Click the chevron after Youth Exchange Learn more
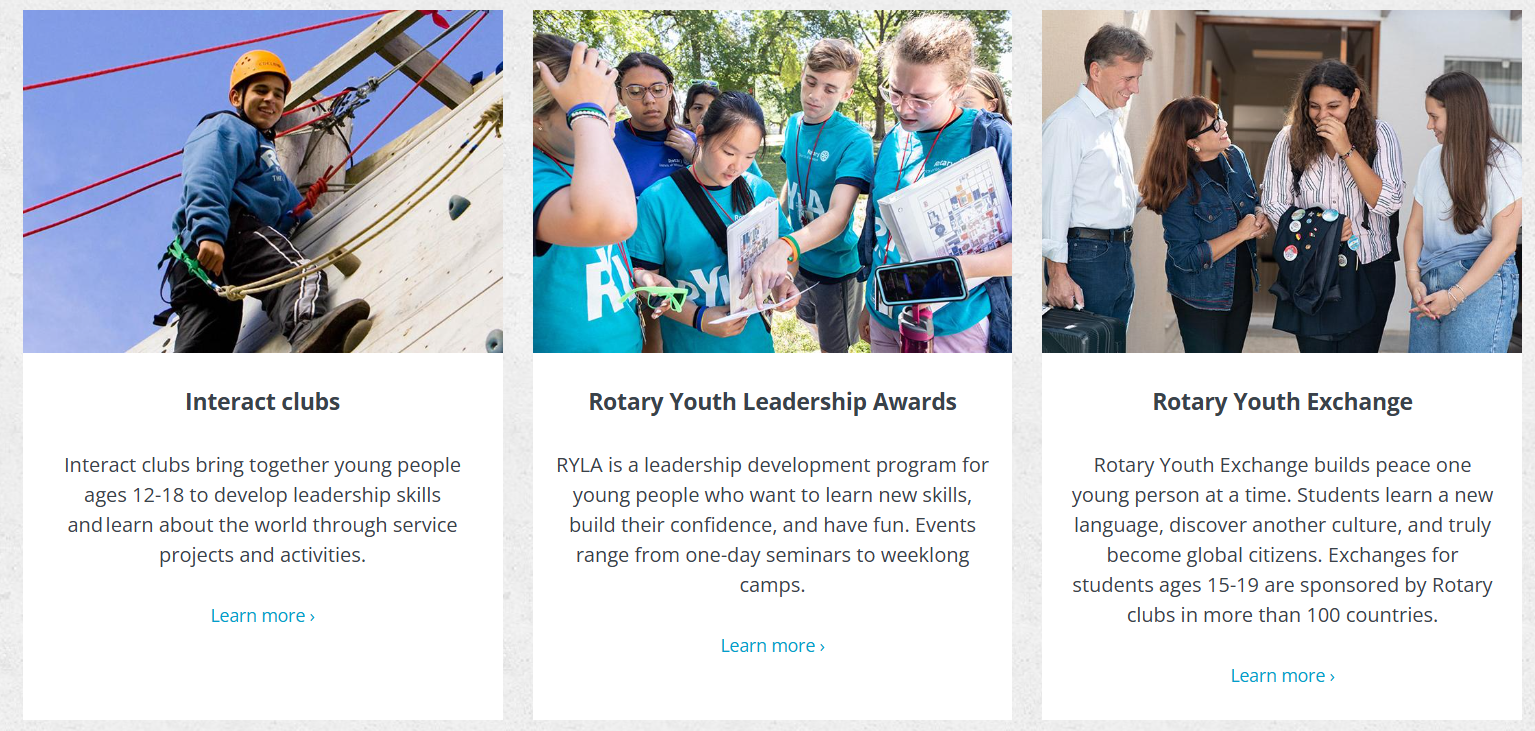Screen dimensions: 1535x731 click(x=1332, y=677)
